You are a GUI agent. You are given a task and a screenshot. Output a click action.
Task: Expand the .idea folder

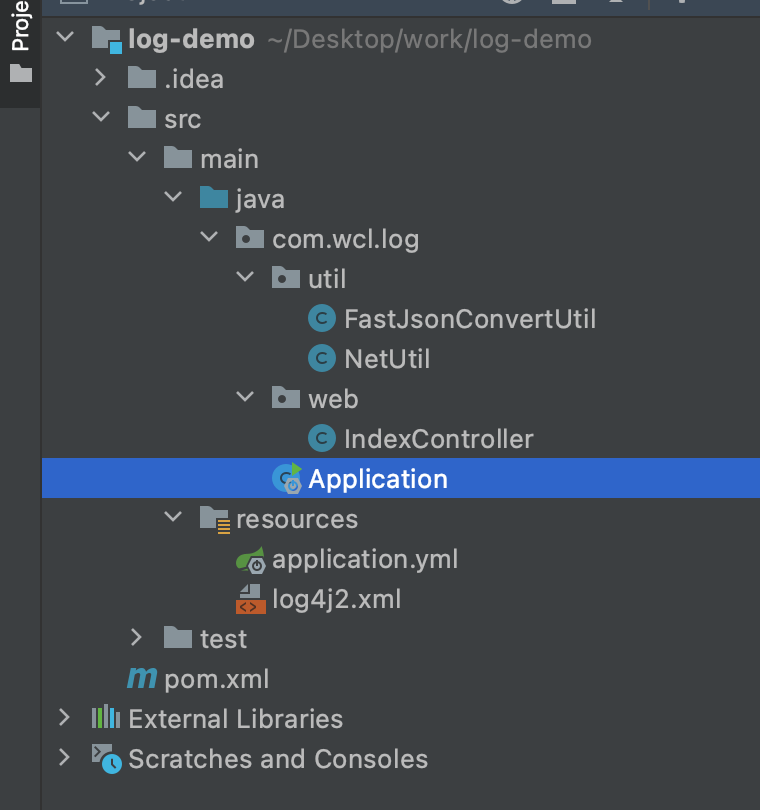[100, 78]
